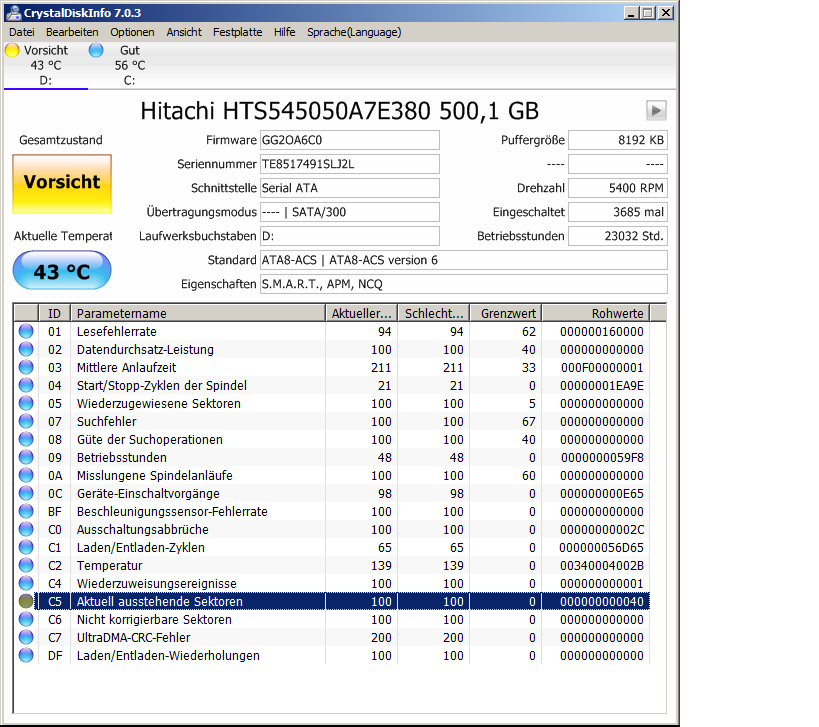Click the status icon for Lesefehlerrate

coord(26,331)
